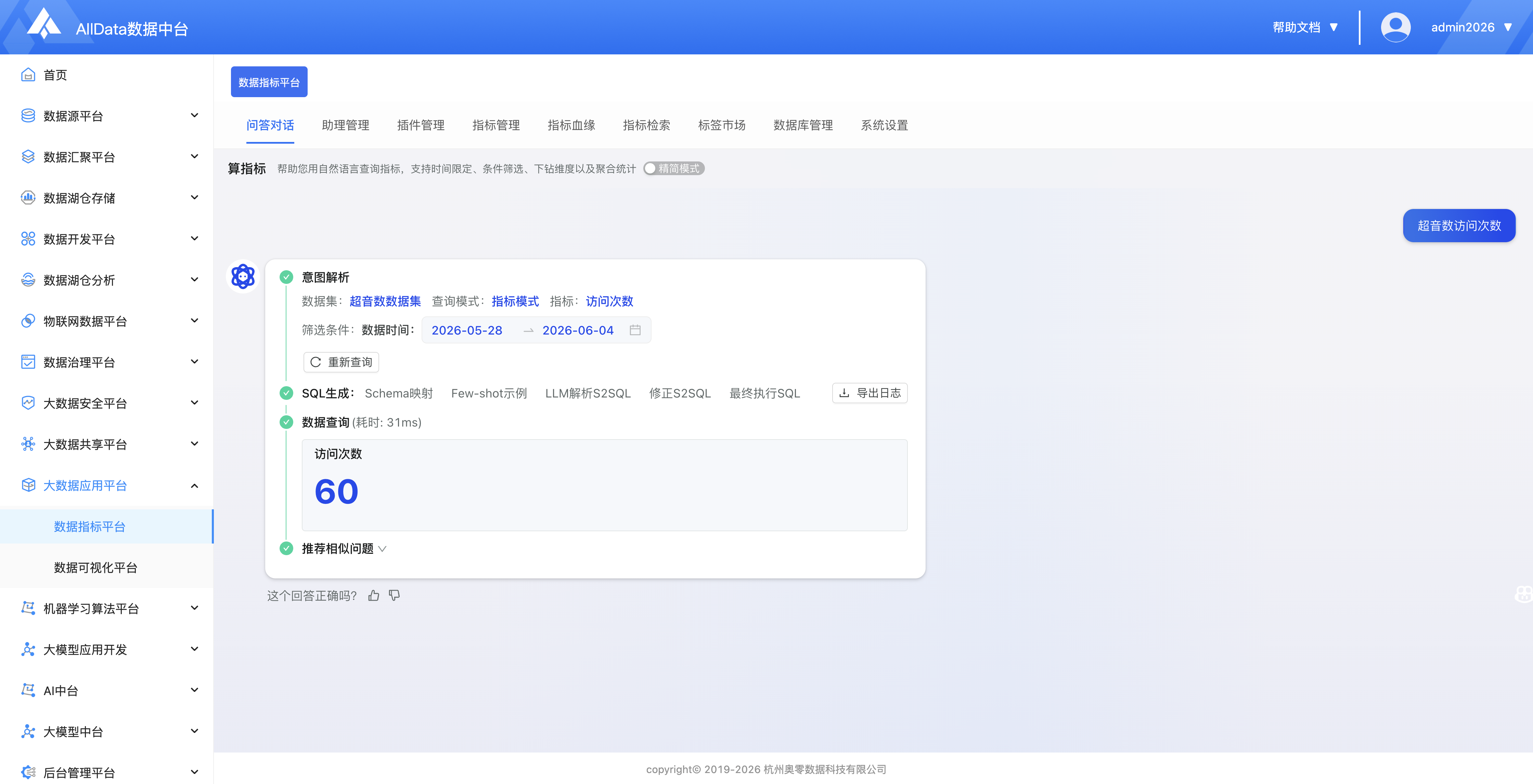This screenshot has height=784, width=1533.
Task: Click the thumbs-up feedback icon
Action: tap(374, 596)
